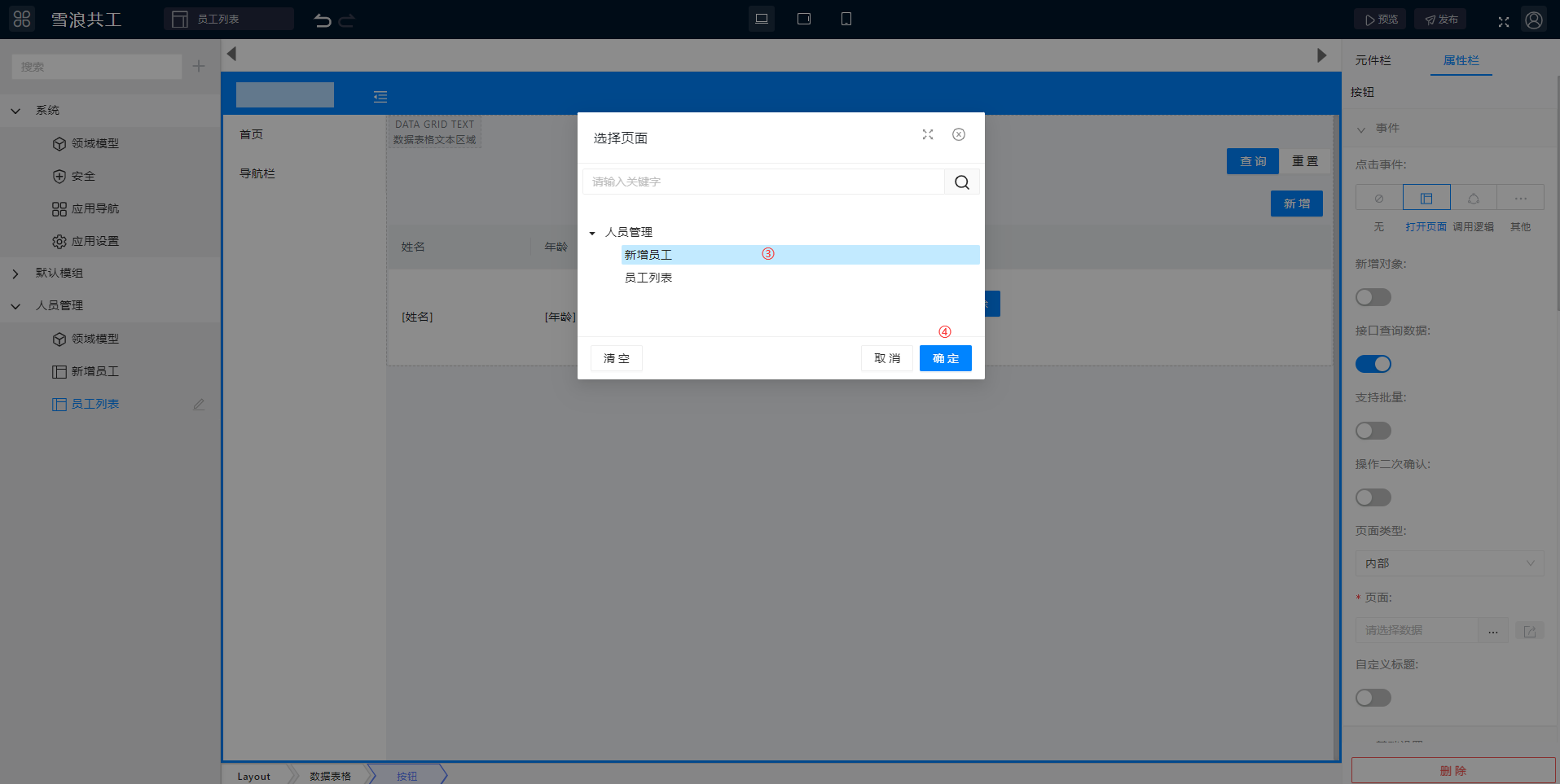Open the app grid menu icon

pos(22,19)
